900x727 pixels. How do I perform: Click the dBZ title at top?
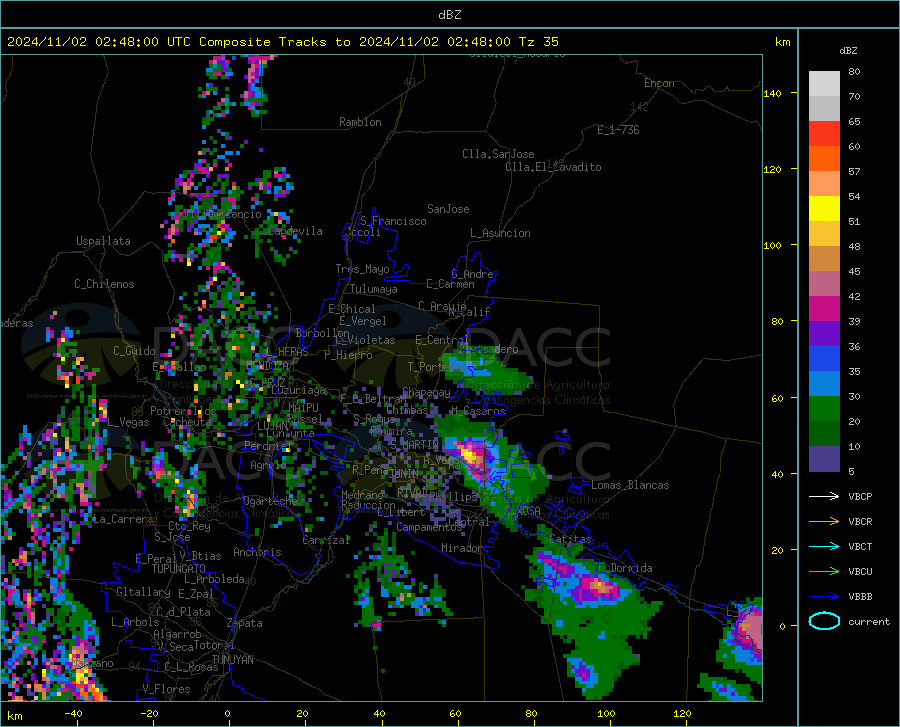pos(449,15)
